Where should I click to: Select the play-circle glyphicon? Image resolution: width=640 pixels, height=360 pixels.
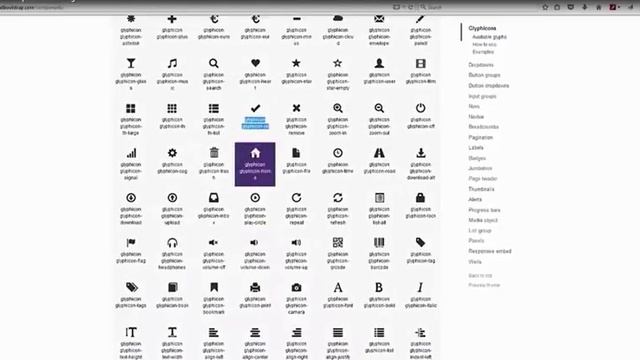coord(255,198)
